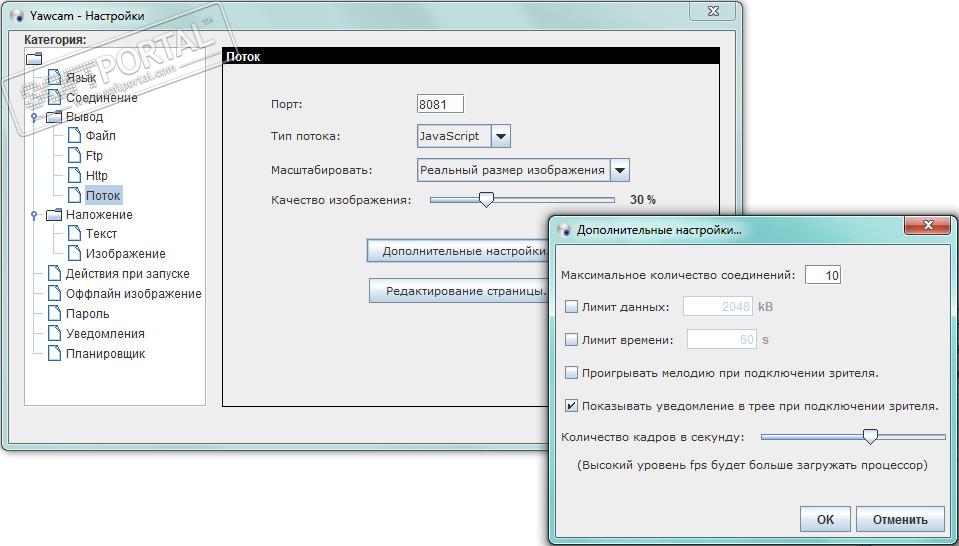Select the Вывод folder label

coord(84,116)
